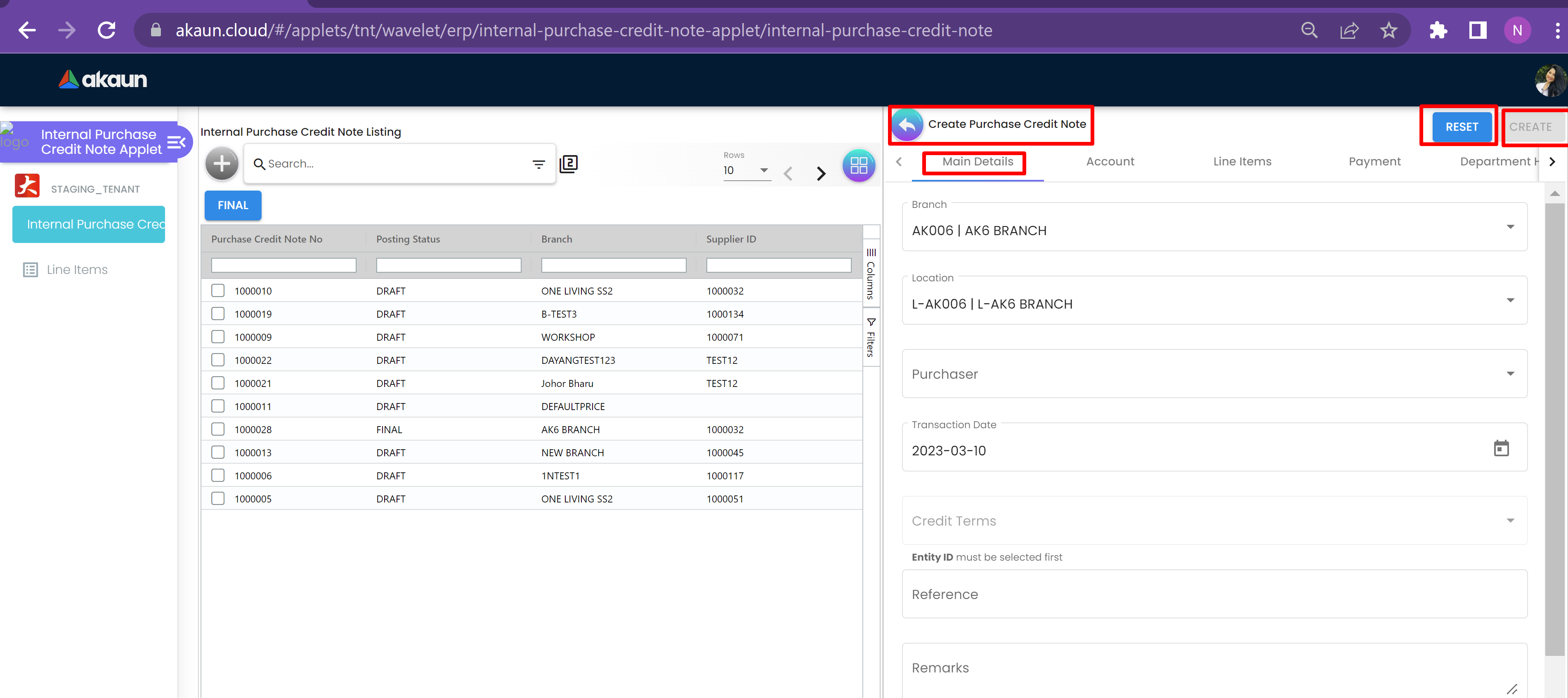Open the Account tab
The image size is (1568, 698).
tap(1110, 161)
